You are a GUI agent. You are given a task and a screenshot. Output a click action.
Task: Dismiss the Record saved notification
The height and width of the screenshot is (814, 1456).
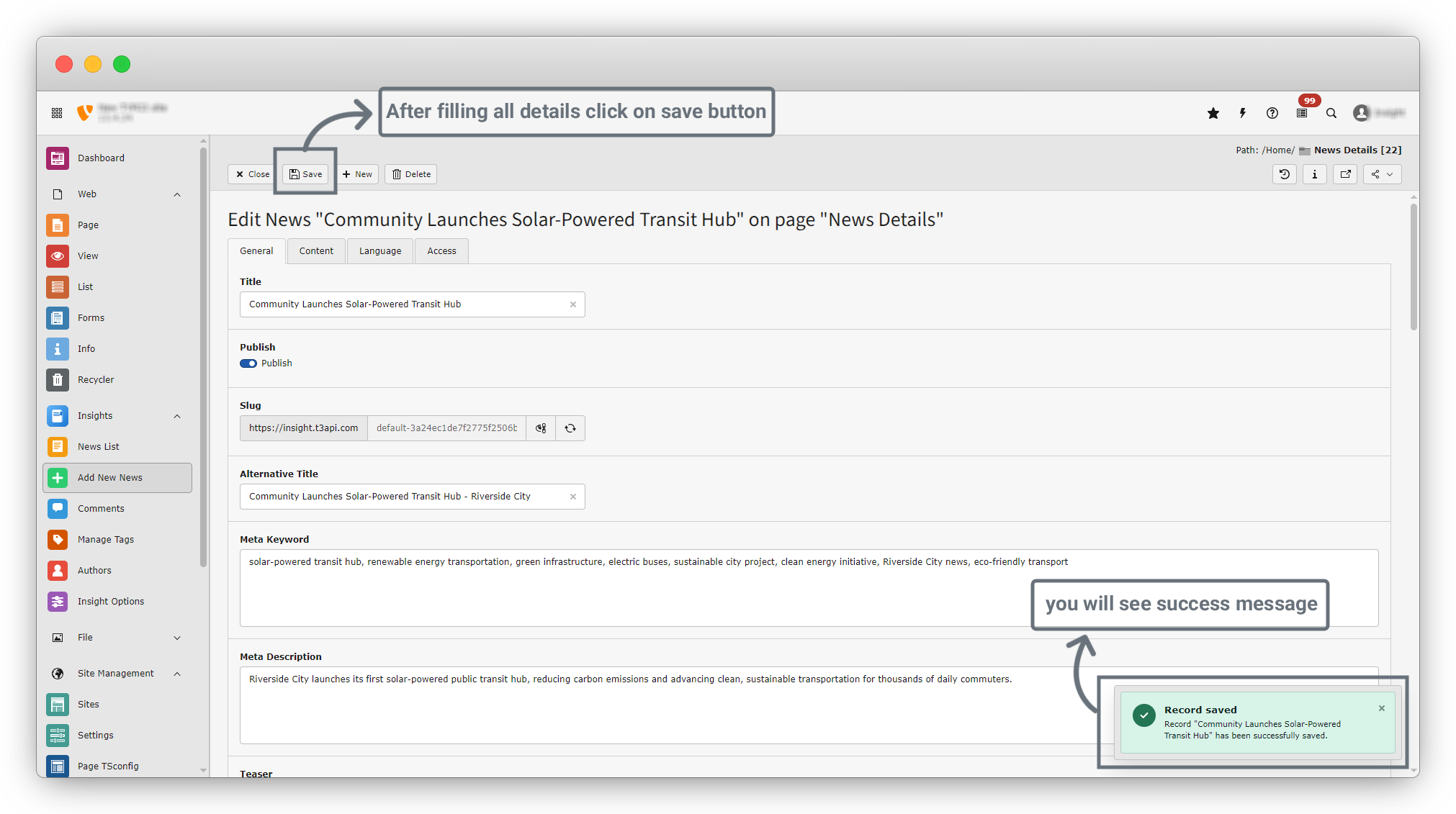pyautogui.click(x=1382, y=708)
